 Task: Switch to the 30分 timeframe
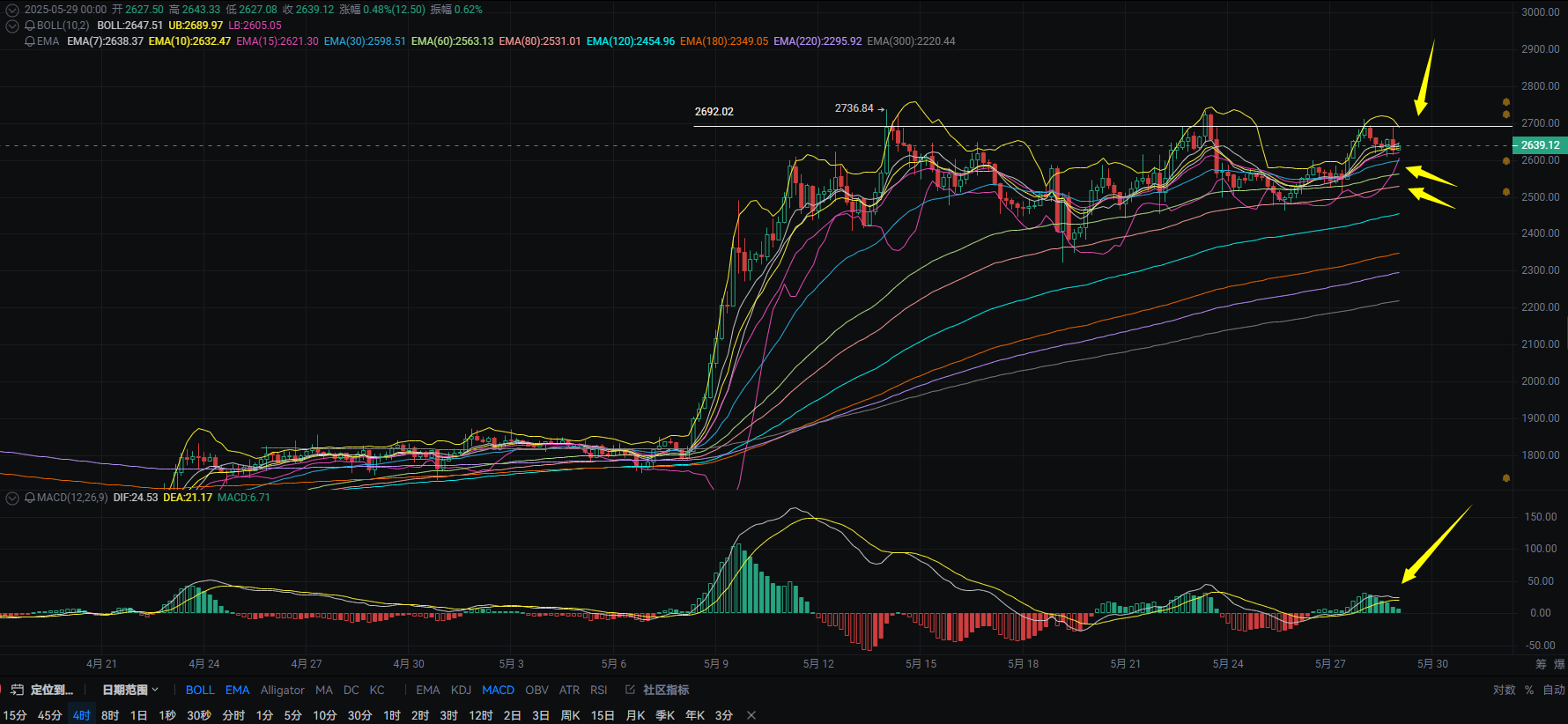(x=359, y=715)
